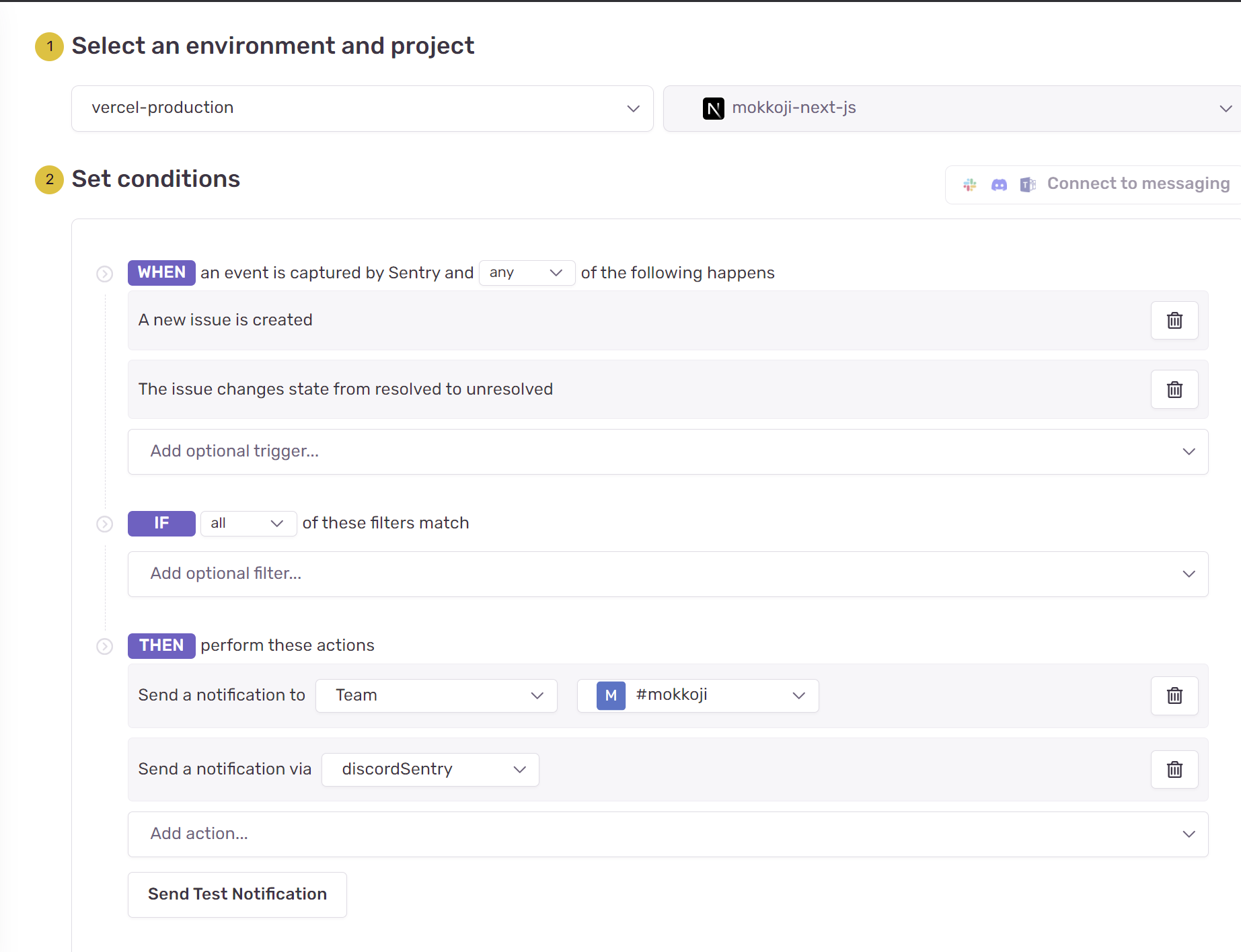Screen dimensions: 1241x952
Task: Click the Microsoft Teams icon
Action: (x=1028, y=185)
